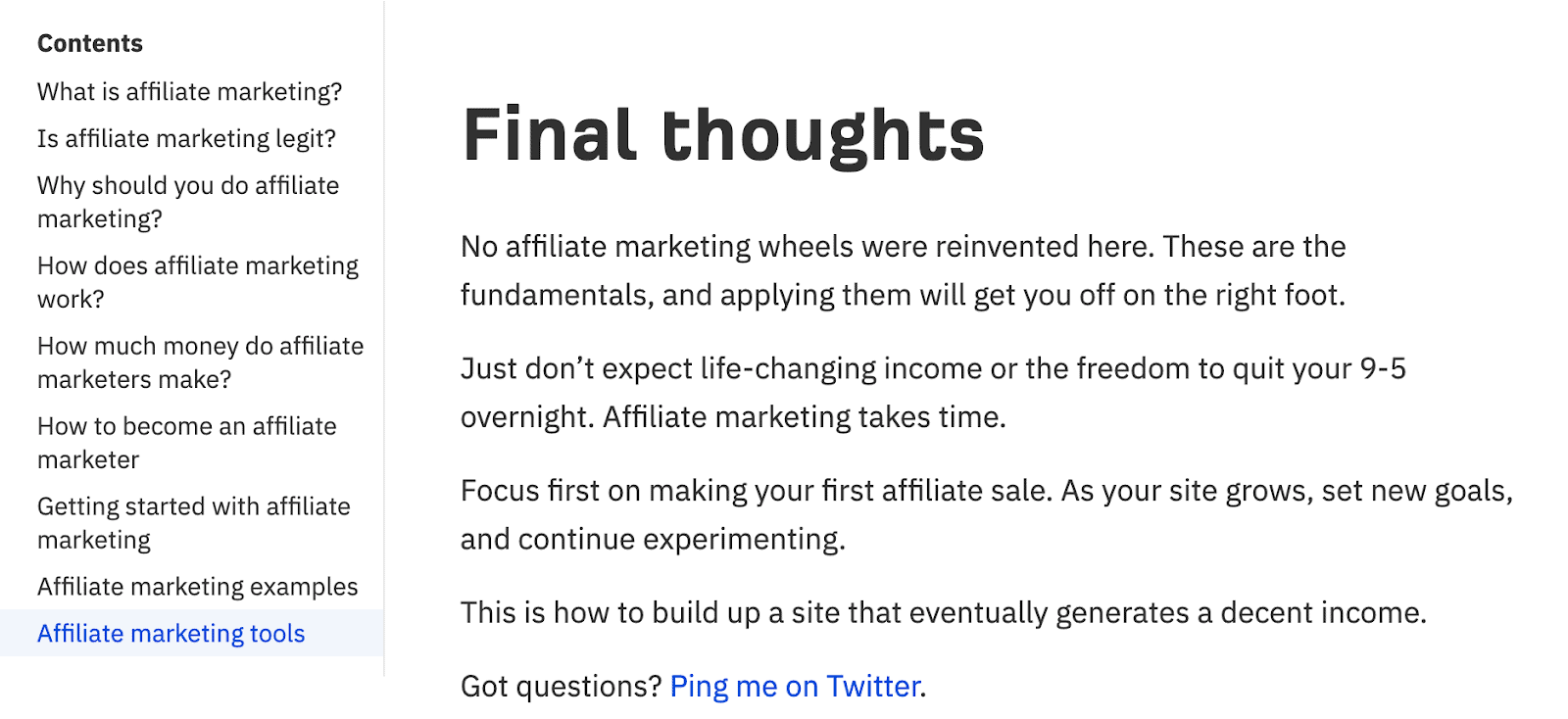Open the "What is affiliate marketing?" contents link
This screenshot has width=1568, height=719.
189,92
